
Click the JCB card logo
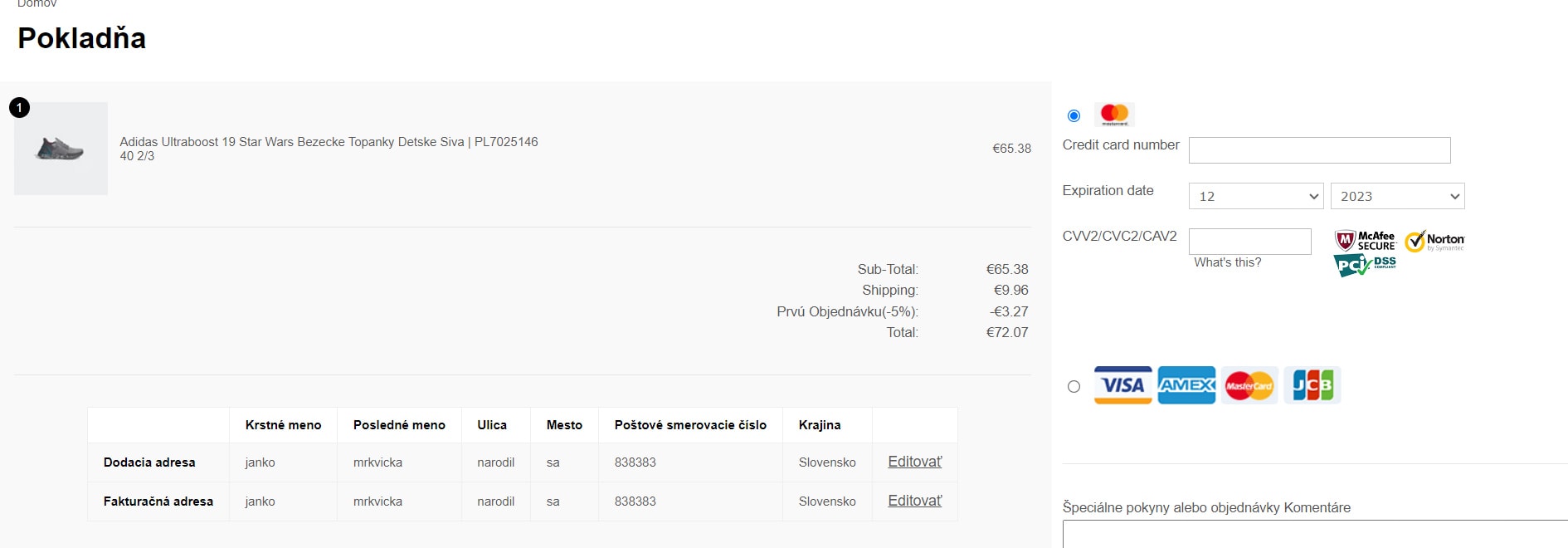[x=1312, y=385]
